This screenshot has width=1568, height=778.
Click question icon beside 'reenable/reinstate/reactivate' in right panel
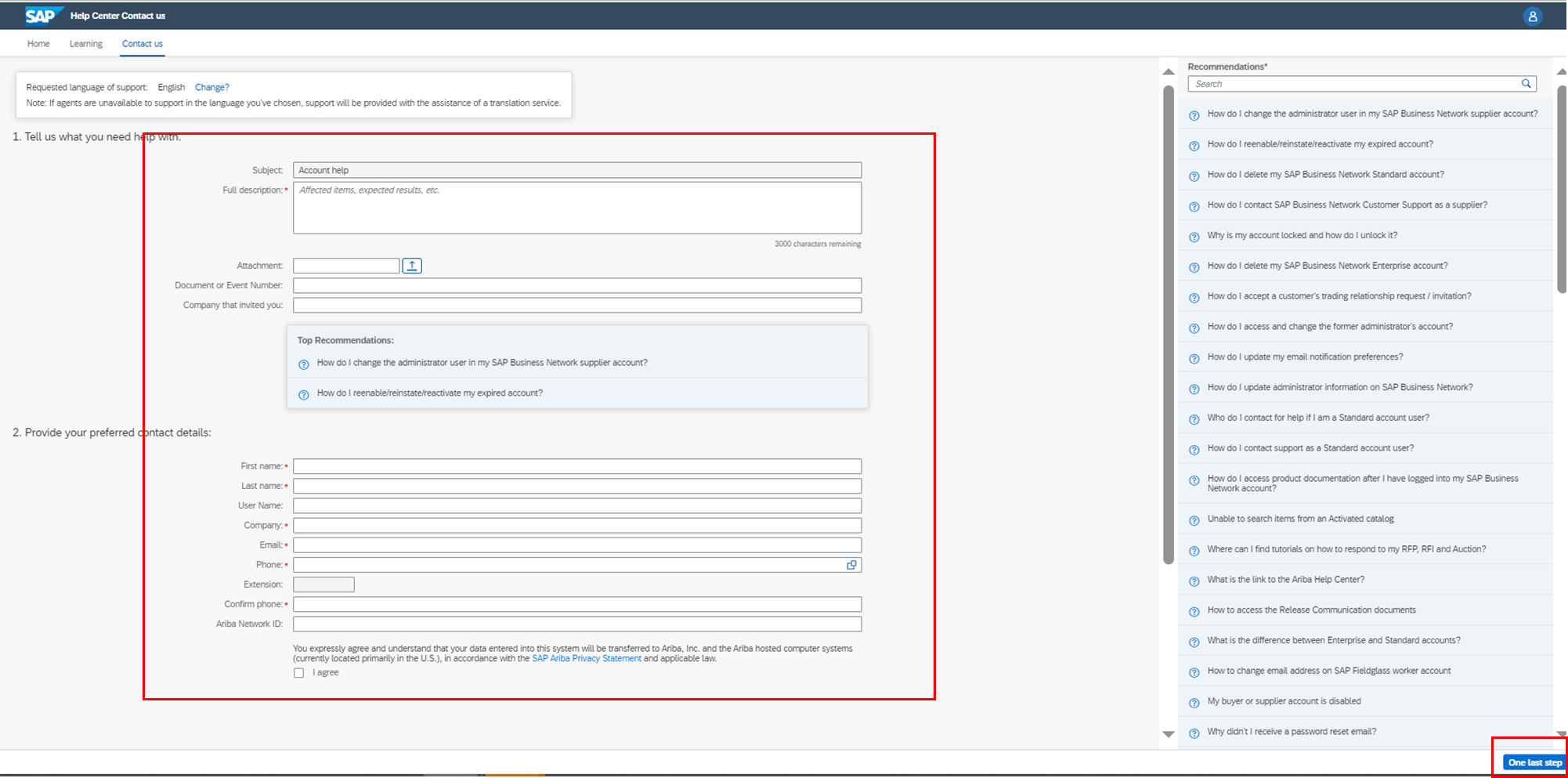(x=1194, y=146)
